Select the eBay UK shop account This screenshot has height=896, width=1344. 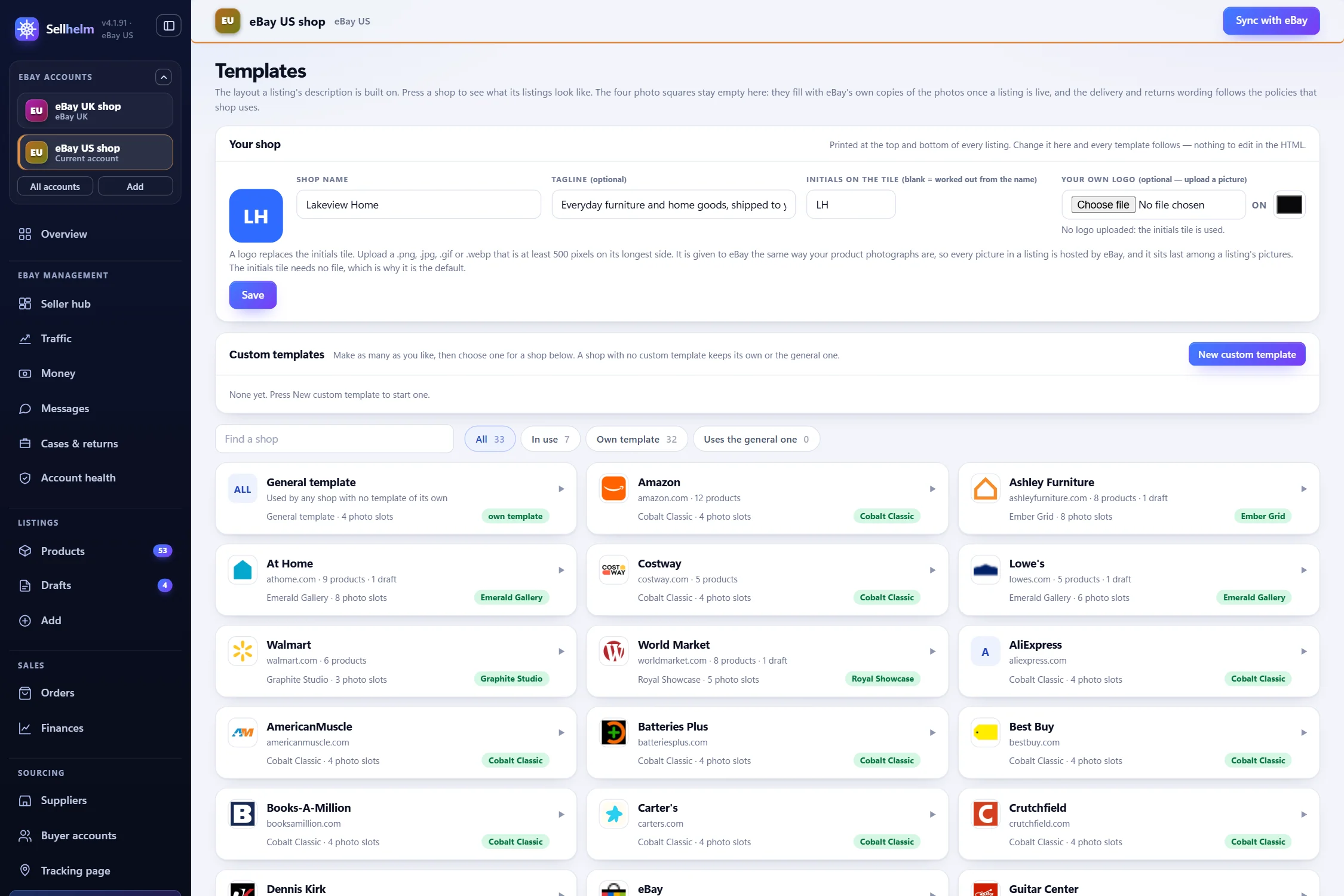click(x=95, y=111)
